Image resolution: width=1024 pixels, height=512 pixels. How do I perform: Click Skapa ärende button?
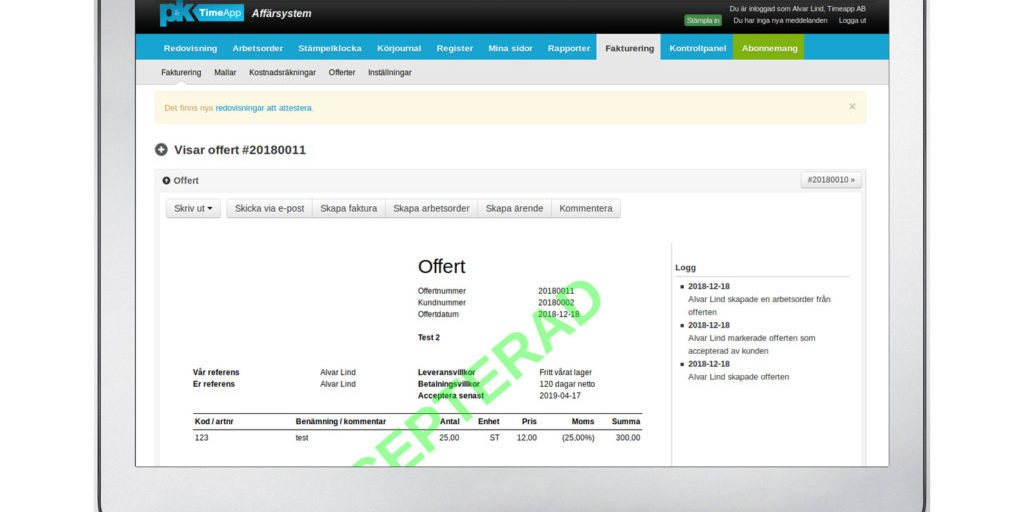[514, 209]
